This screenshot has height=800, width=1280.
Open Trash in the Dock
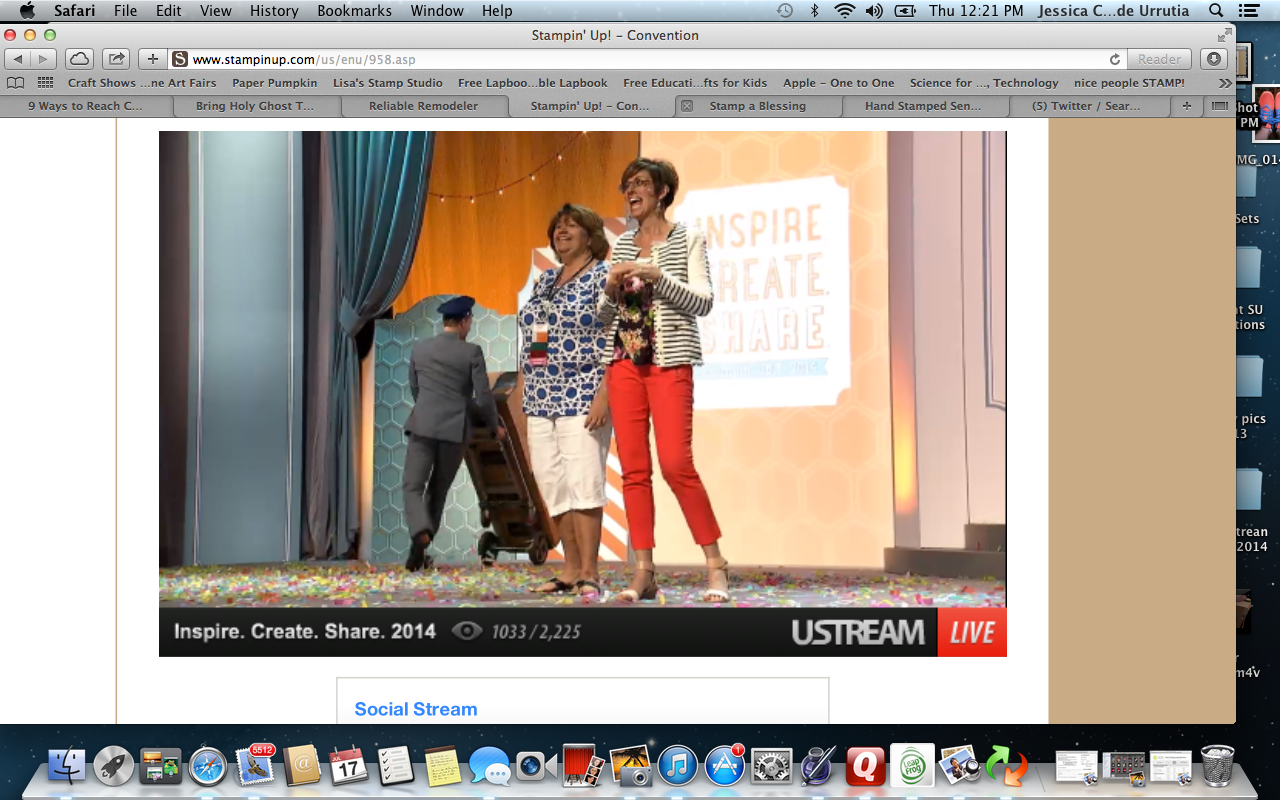pyautogui.click(x=1217, y=766)
